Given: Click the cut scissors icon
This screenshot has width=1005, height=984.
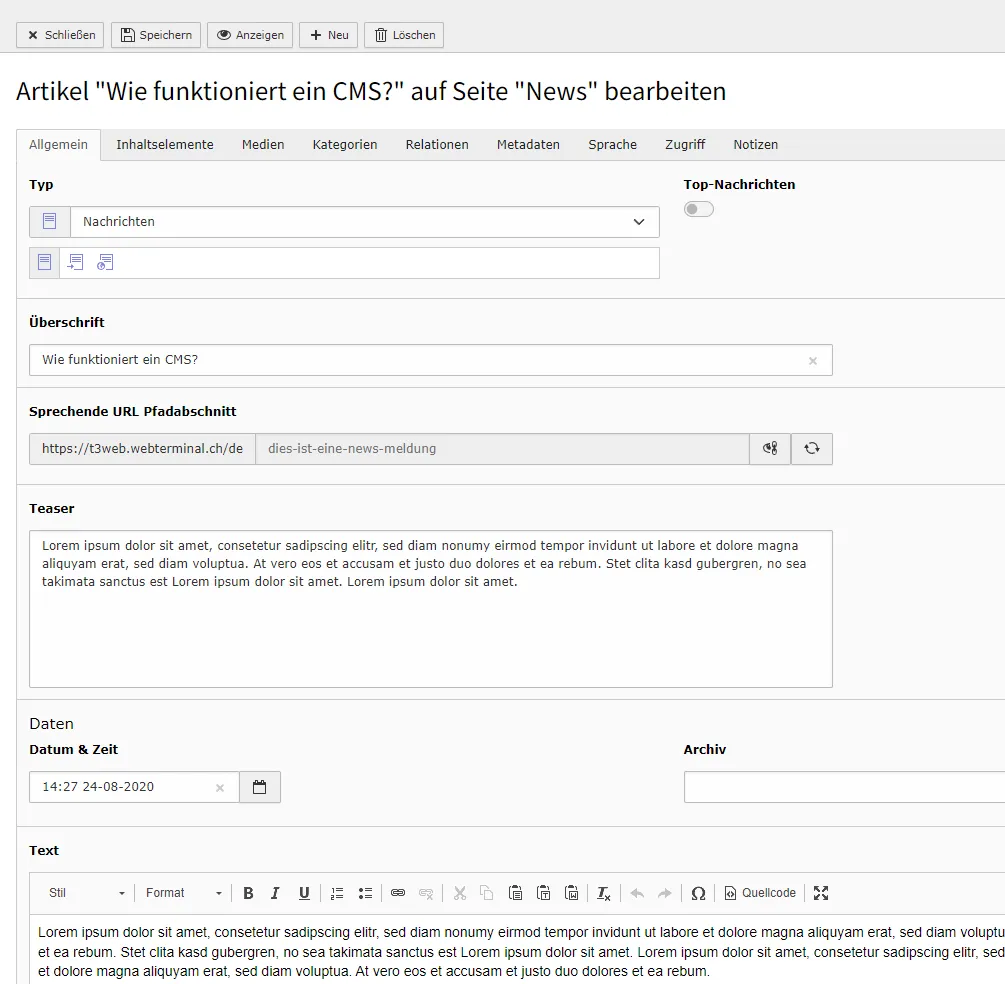Looking at the screenshot, I should (460, 893).
